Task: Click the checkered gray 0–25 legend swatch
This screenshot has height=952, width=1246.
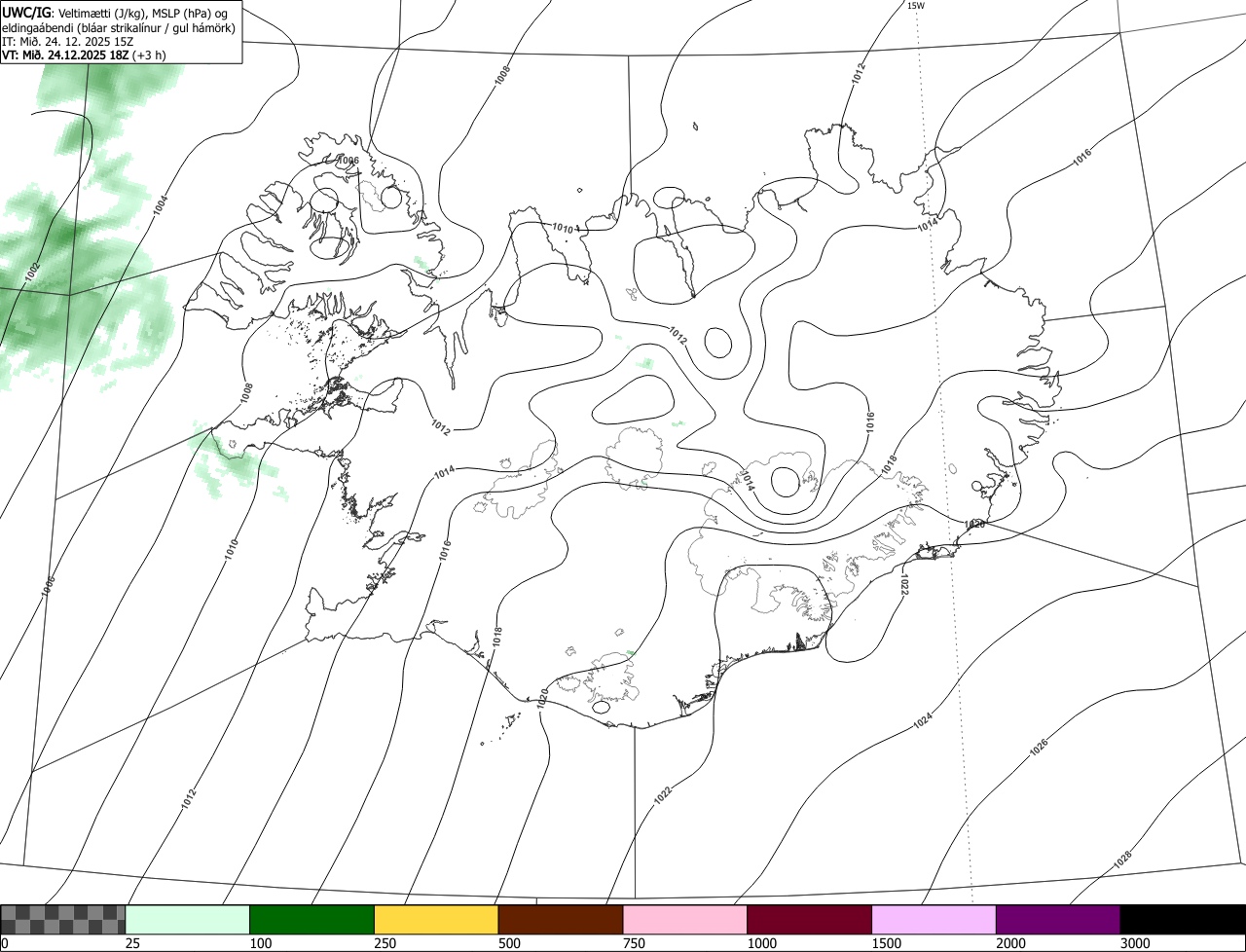Action: tap(63, 919)
